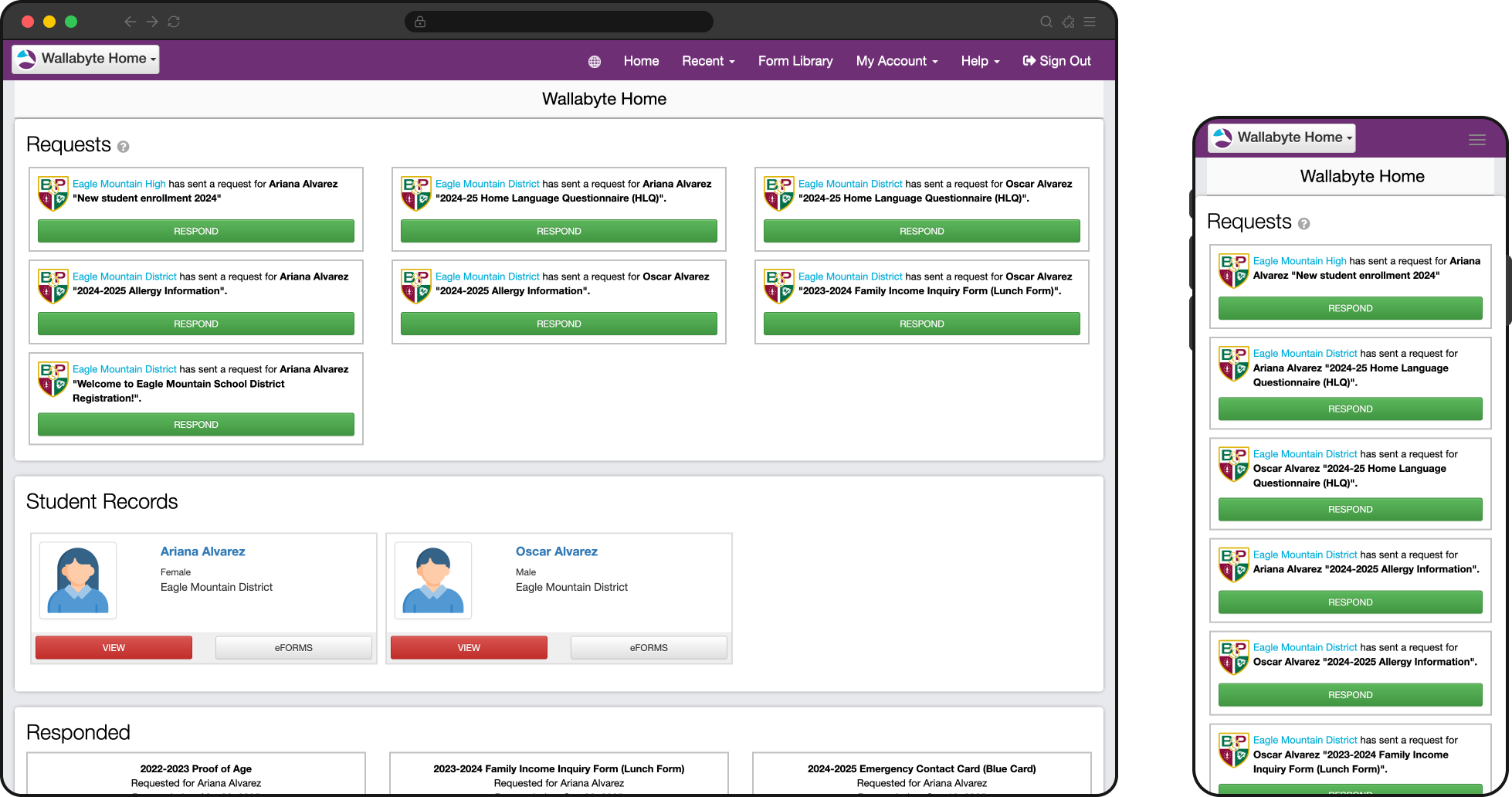
Task: Click the globe language icon in navbar
Action: (594, 62)
